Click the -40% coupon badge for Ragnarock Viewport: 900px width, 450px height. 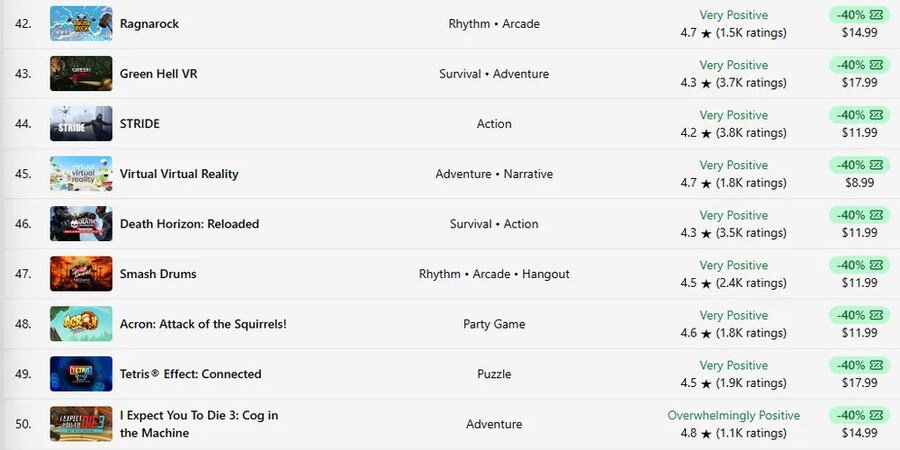click(x=859, y=15)
